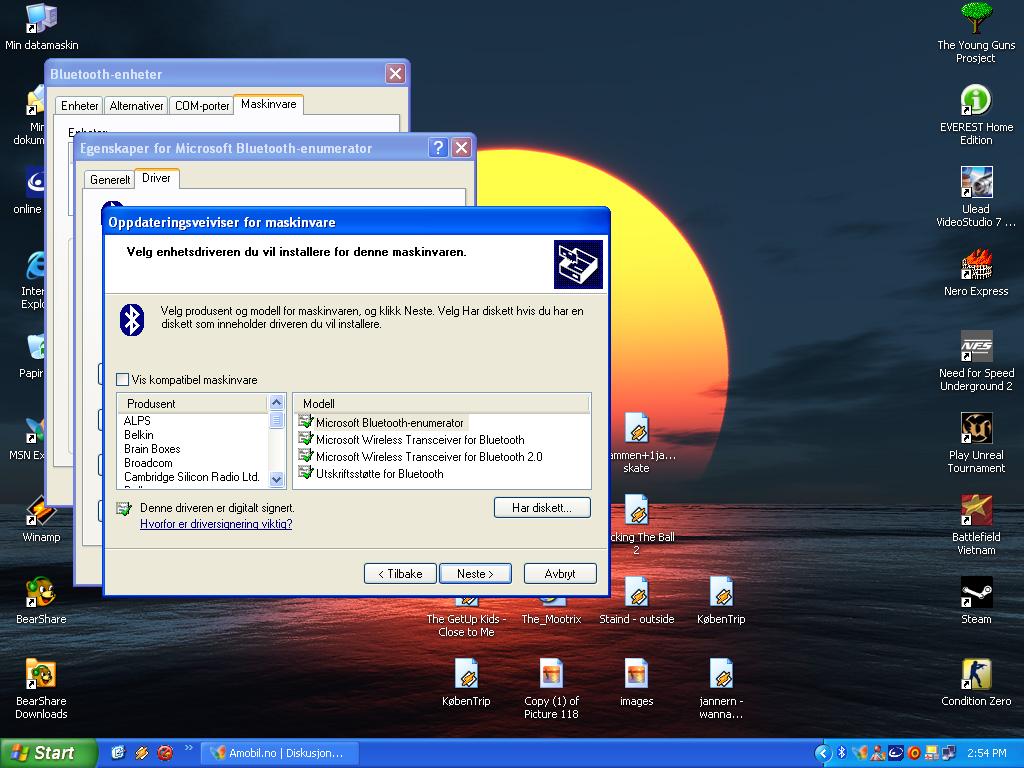Click the Modell column header
Viewport: 1024px width, 768px height.
[x=441, y=404]
